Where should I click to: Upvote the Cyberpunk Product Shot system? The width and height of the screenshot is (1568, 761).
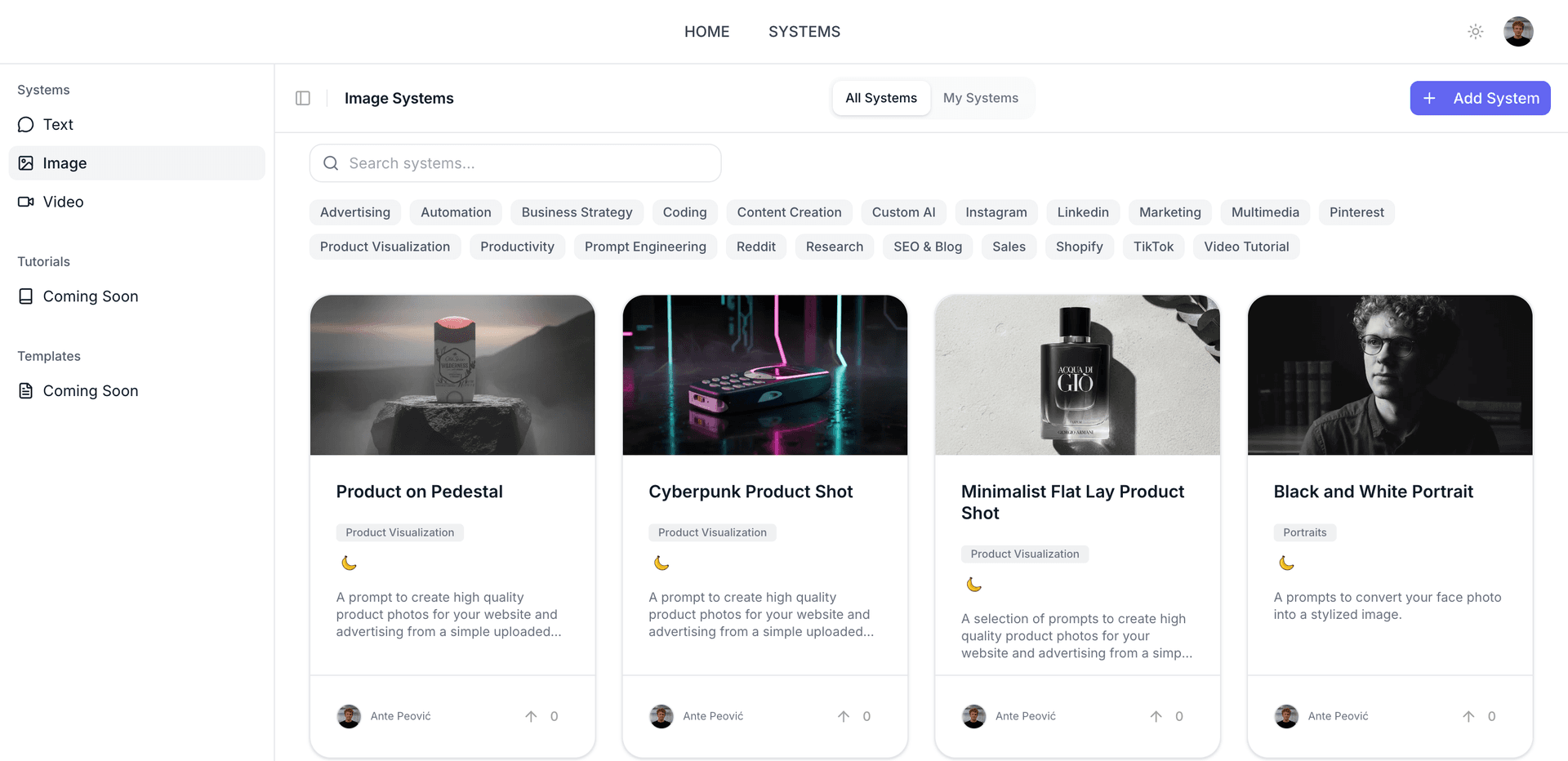[x=844, y=716]
